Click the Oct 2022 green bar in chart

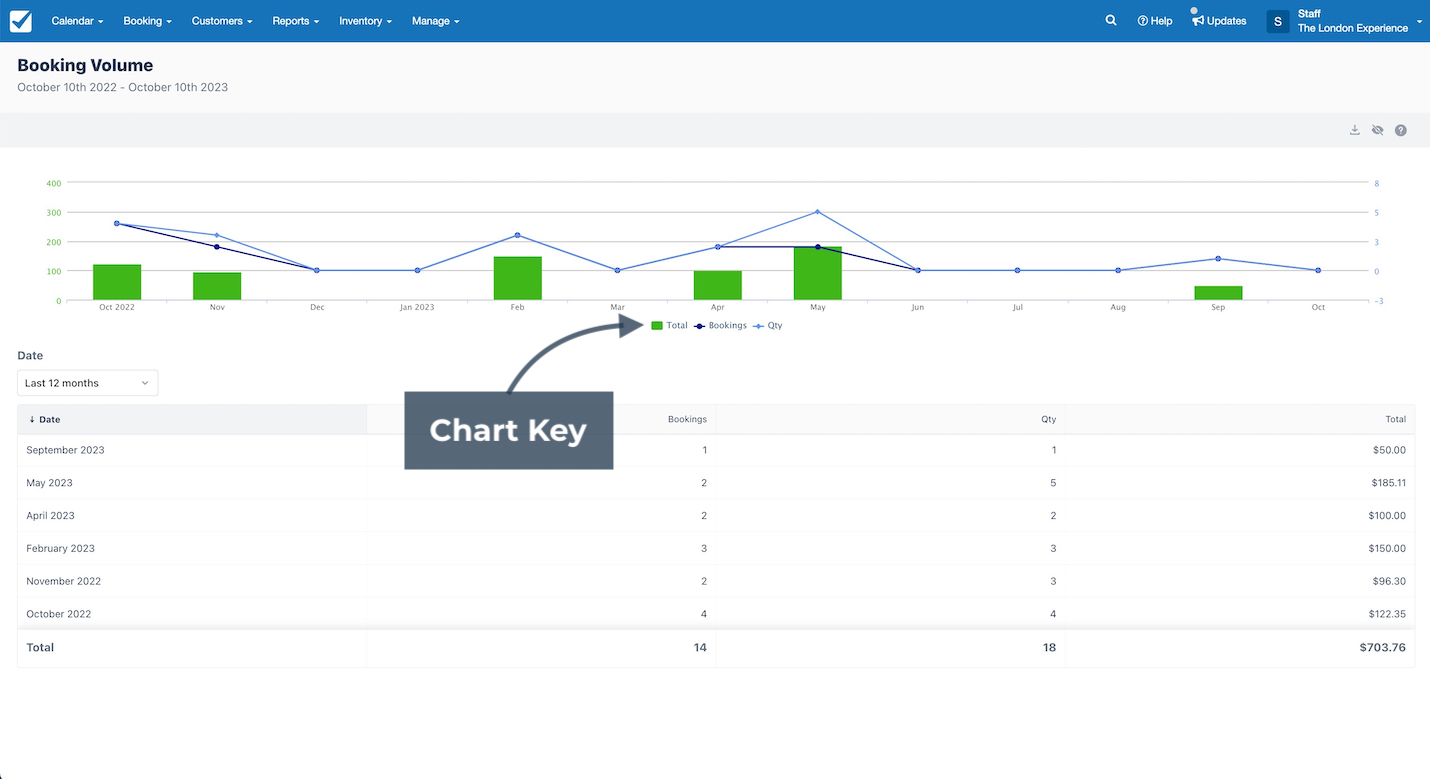pyautogui.click(x=117, y=282)
